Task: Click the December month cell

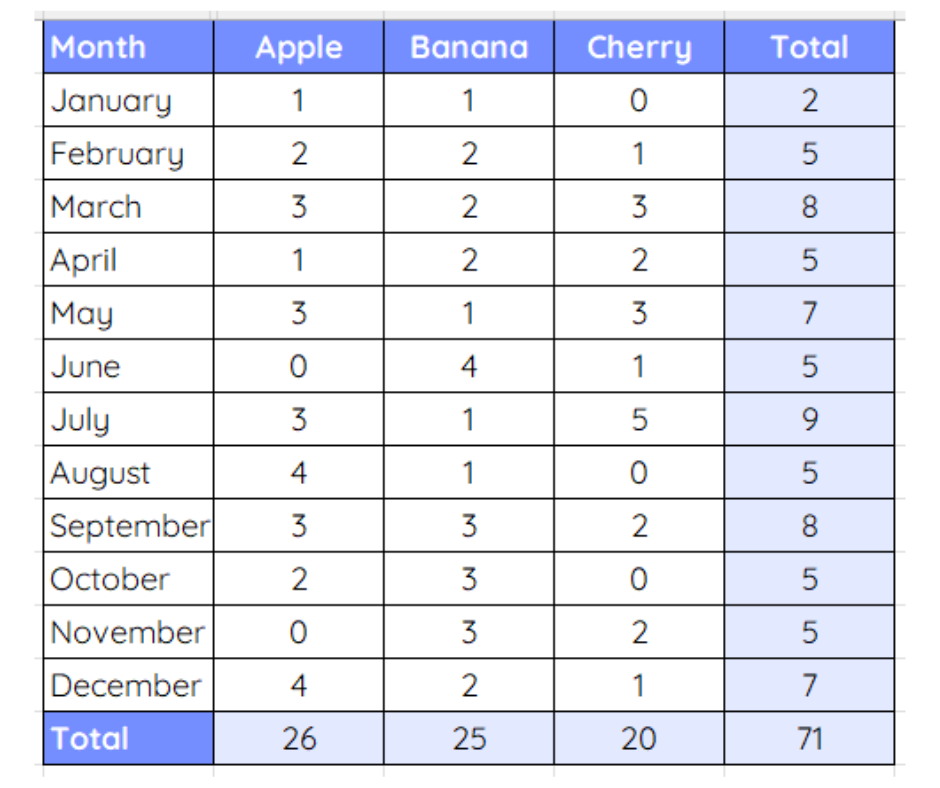Action: click(x=128, y=685)
